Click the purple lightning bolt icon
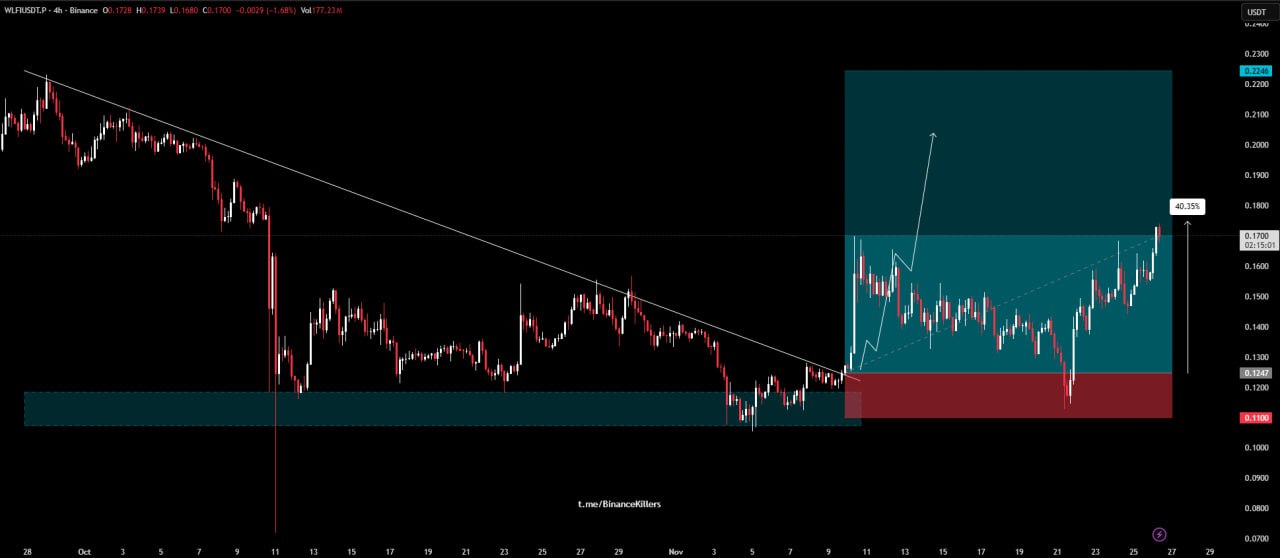Screen dimensions: 1280x558 point(1159,535)
